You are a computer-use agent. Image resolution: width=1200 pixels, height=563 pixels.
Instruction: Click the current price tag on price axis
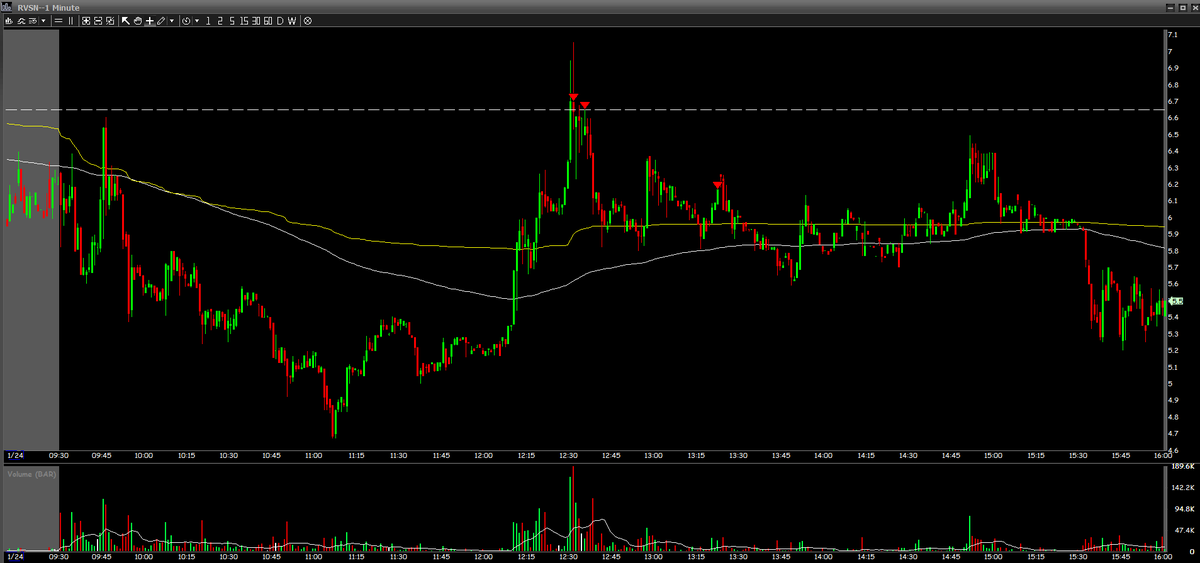pyautogui.click(x=1176, y=301)
